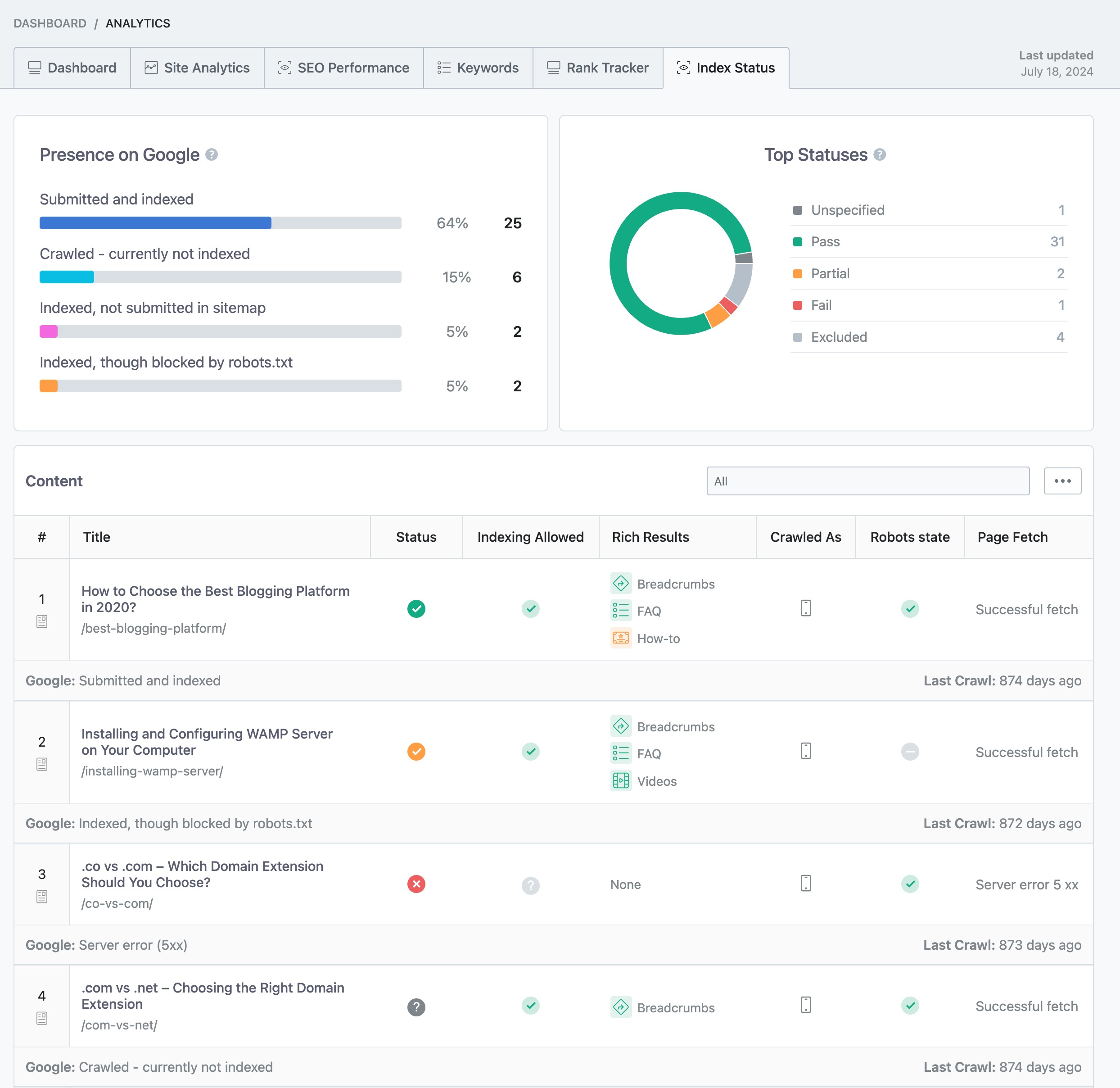
Task: Click the red fail status icon for row 3
Action: coord(415,883)
